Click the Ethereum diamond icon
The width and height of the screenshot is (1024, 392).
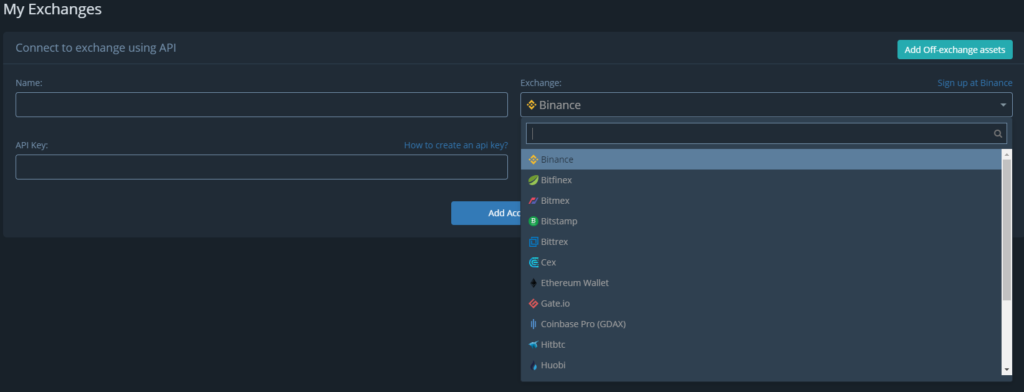(x=533, y=283)
